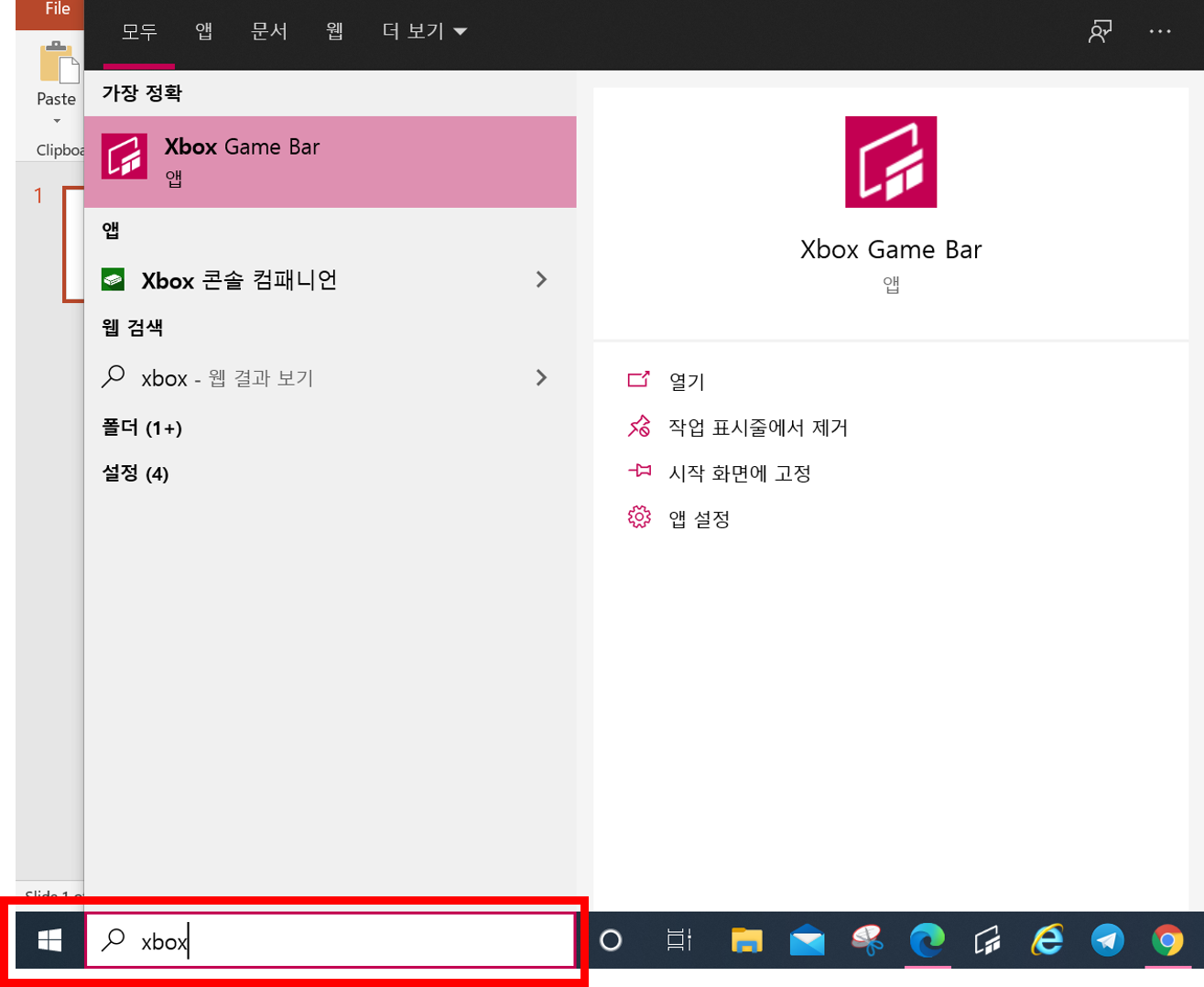Expand Xbox 콘솔 컴패니언 arrow
1204x987 pixels.
click(x=541, y=279)
